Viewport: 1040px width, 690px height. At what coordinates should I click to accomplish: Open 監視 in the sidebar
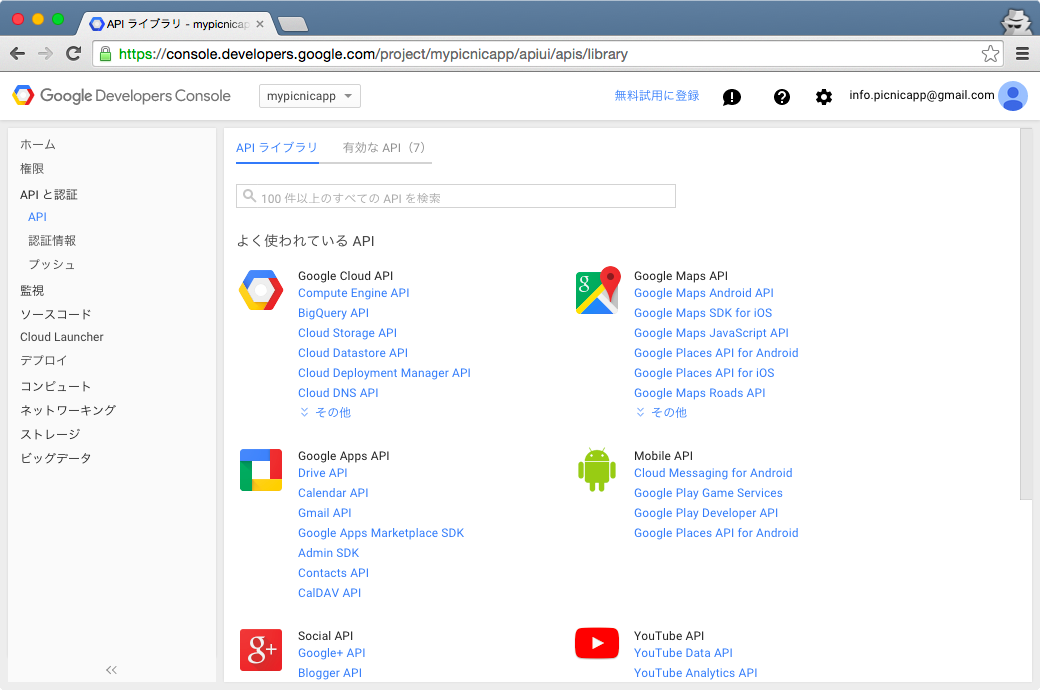click(32, 291)
